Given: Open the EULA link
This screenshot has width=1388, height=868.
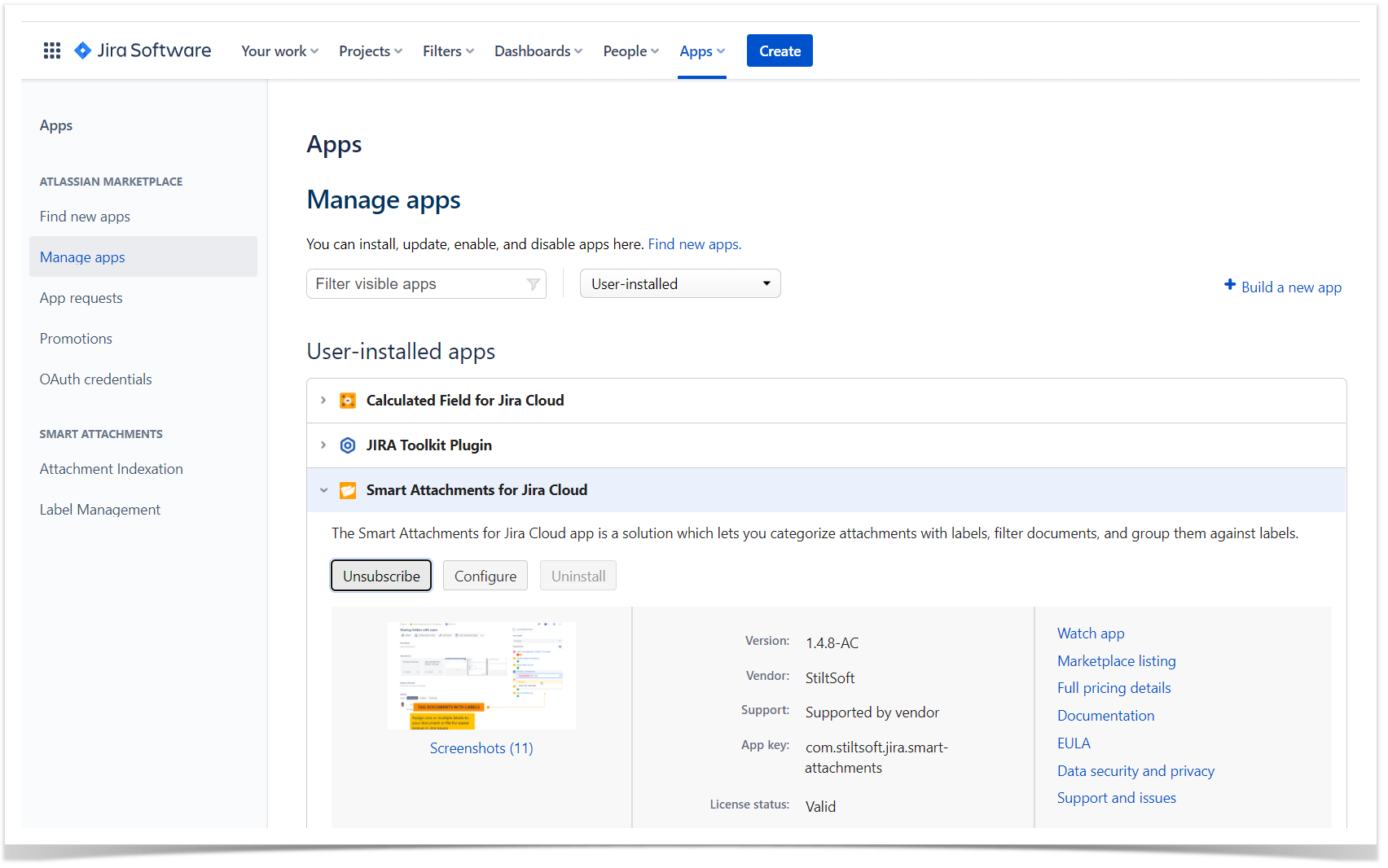Looking at the screenshot, I should coord(1074,743).
